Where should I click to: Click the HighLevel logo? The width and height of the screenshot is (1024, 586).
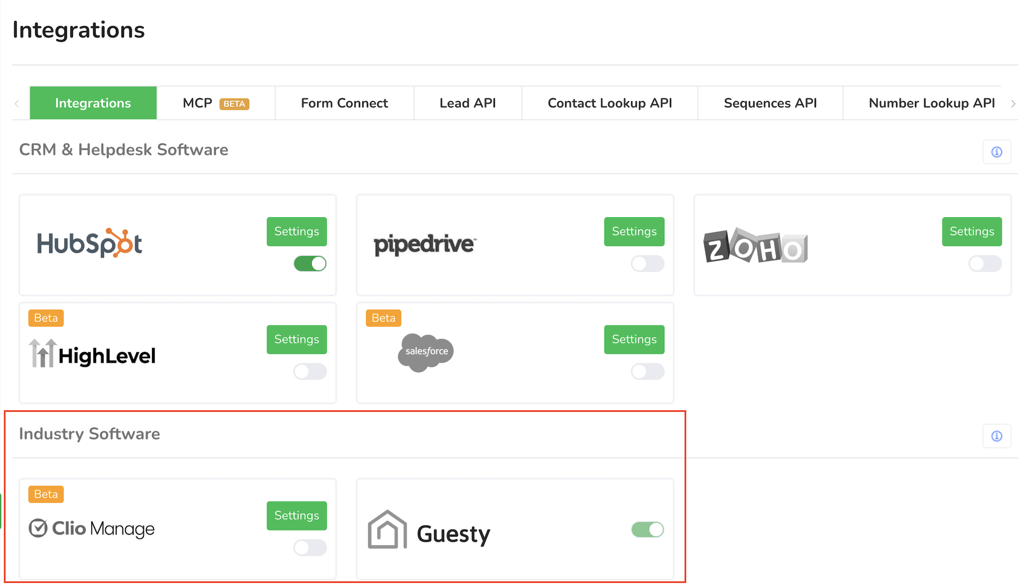pos(92,354)
